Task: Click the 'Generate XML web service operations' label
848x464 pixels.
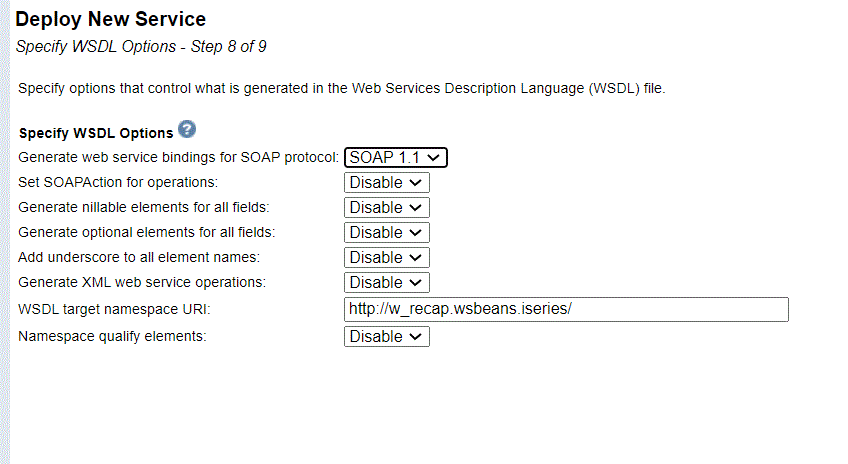Action: tap(142, 282)
